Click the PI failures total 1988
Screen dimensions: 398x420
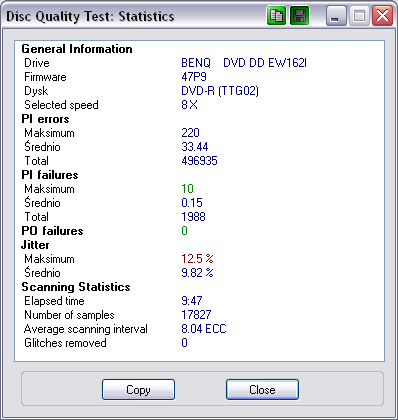click(193, 217)
